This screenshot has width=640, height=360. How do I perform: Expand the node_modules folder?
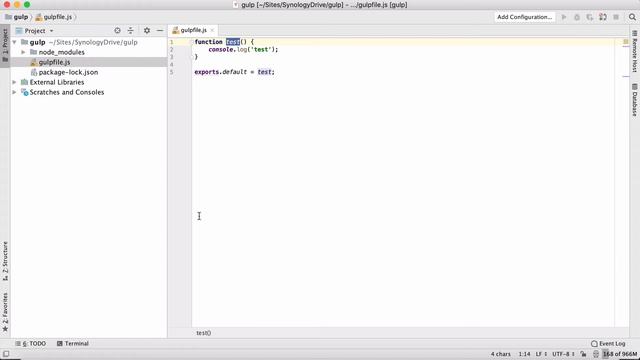coord(23,52)
